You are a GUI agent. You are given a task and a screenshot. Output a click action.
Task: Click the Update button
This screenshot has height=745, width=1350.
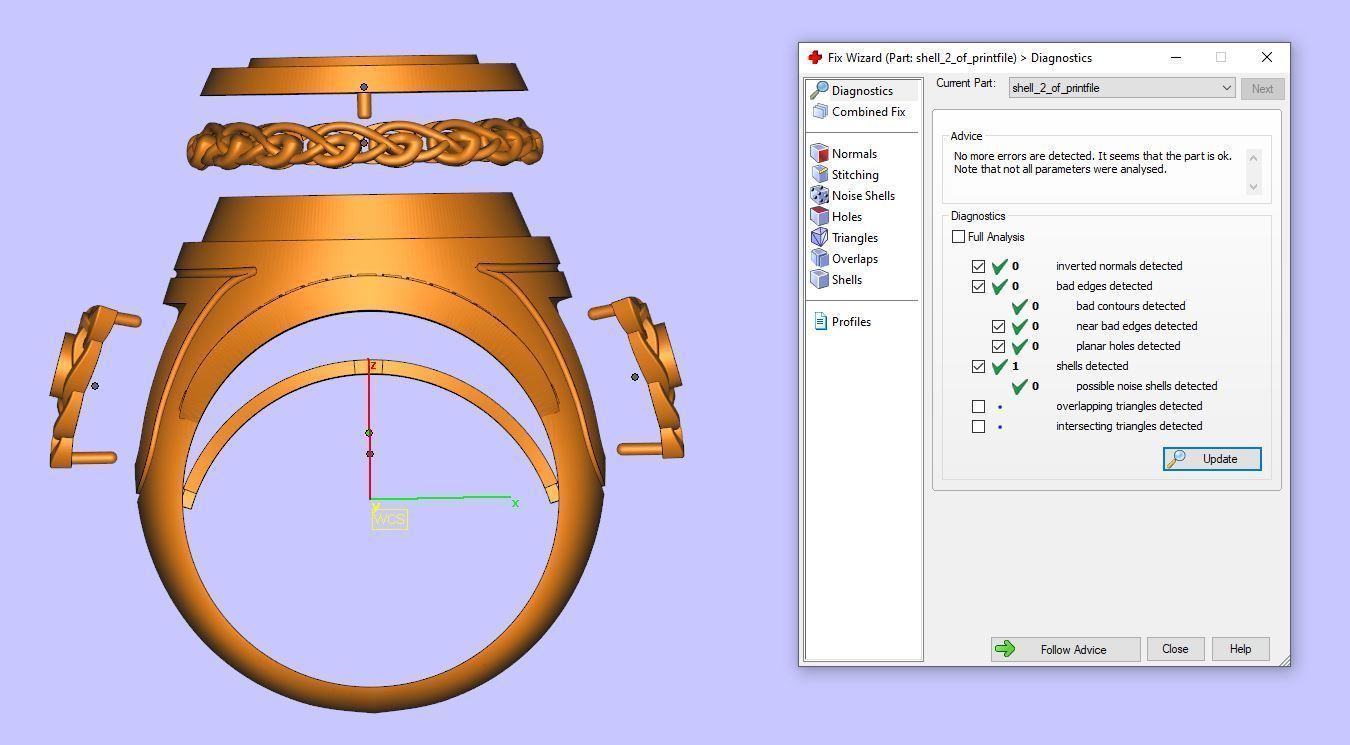pos(1212,459)
